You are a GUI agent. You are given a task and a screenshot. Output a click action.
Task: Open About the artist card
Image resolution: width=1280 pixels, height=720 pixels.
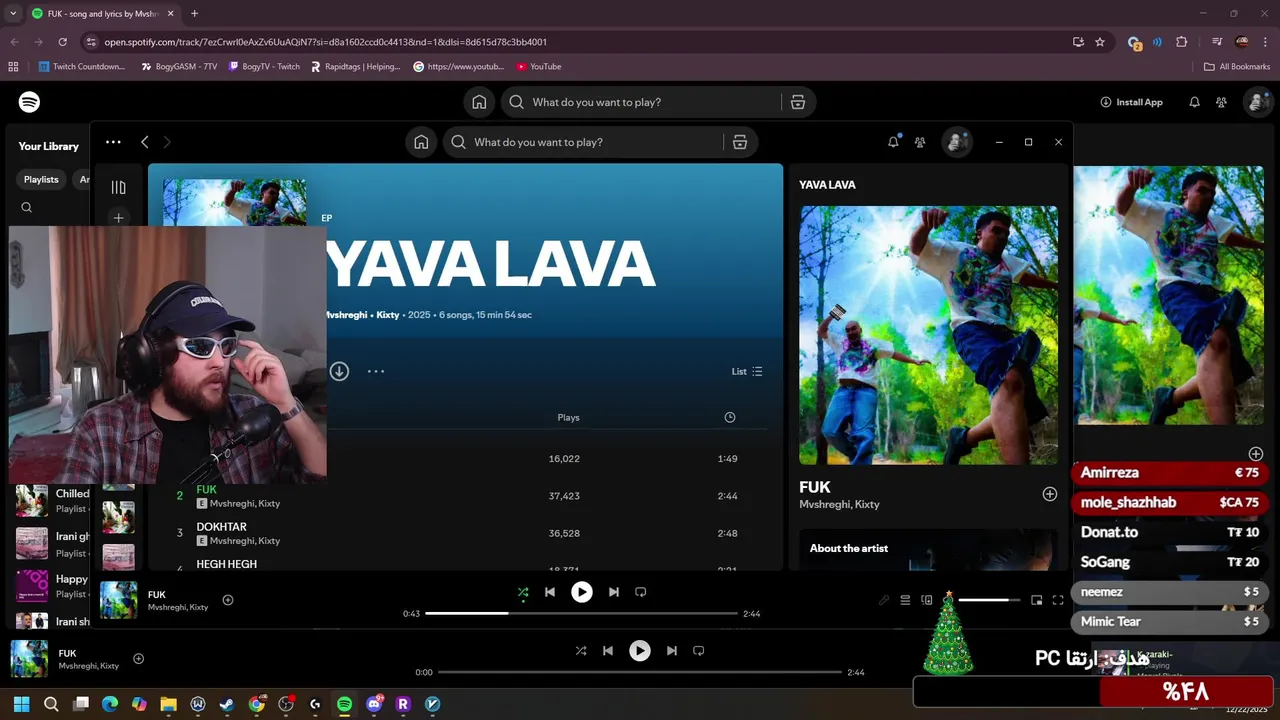928,549
